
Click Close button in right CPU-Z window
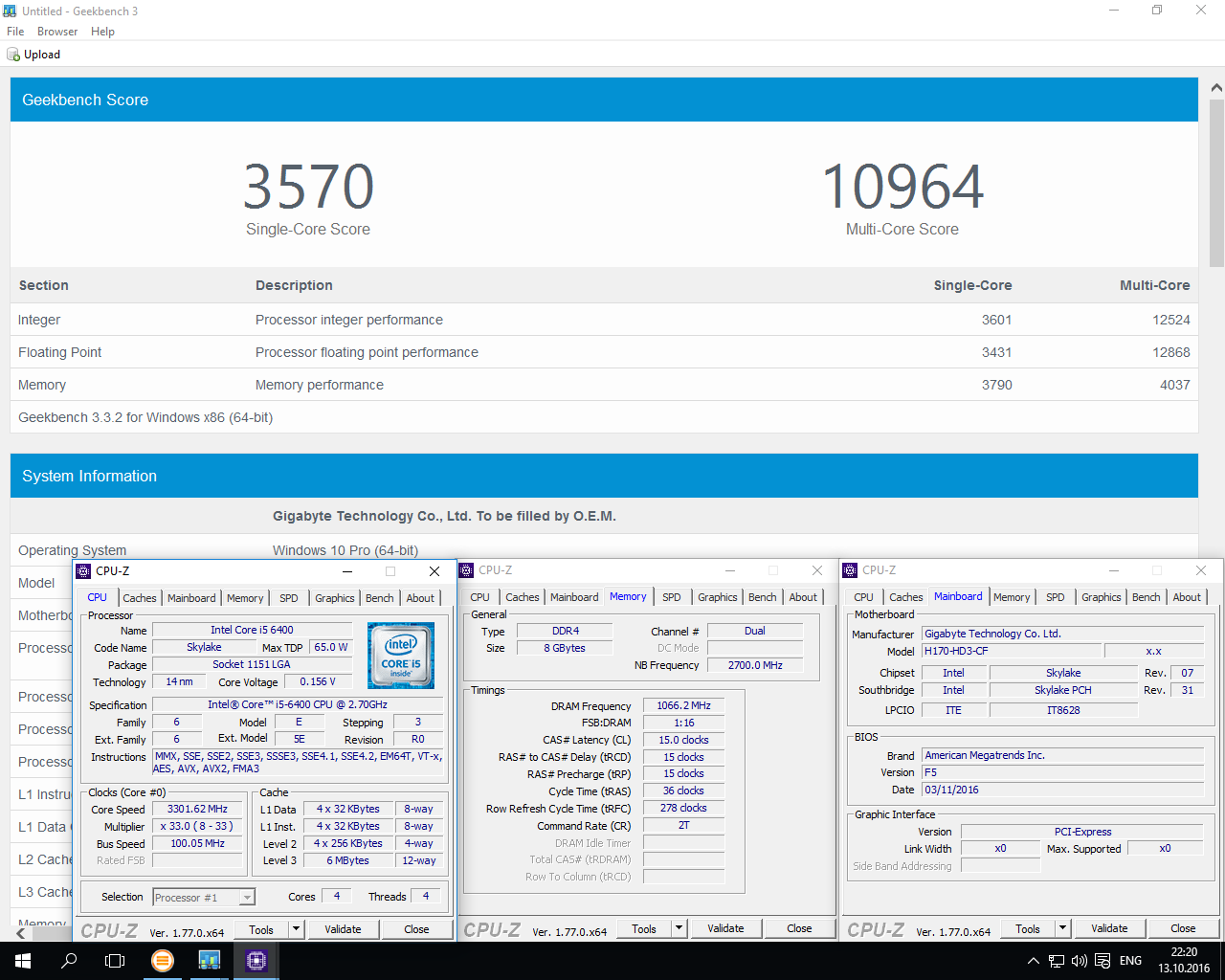tap(1183, 928)
